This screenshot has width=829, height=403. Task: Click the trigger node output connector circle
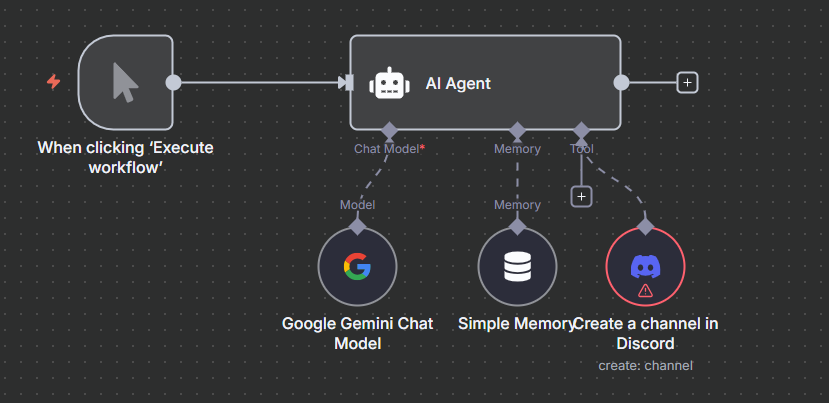coord(173,83)
